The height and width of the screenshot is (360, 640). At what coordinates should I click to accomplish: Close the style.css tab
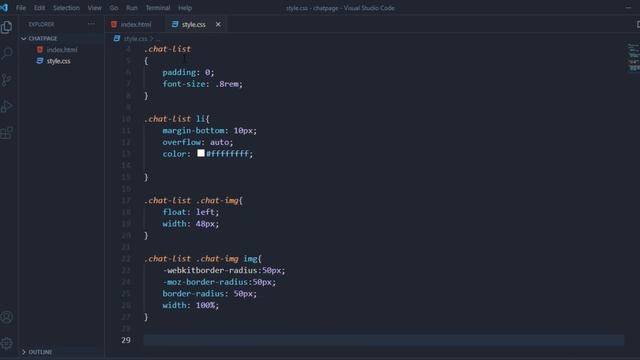pos(218,24)
